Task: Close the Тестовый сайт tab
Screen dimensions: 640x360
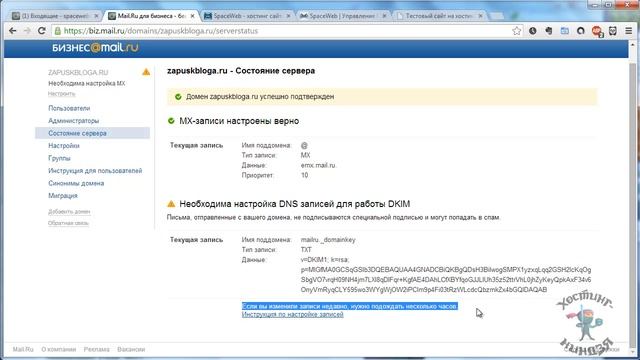Action: coord(480,16)
